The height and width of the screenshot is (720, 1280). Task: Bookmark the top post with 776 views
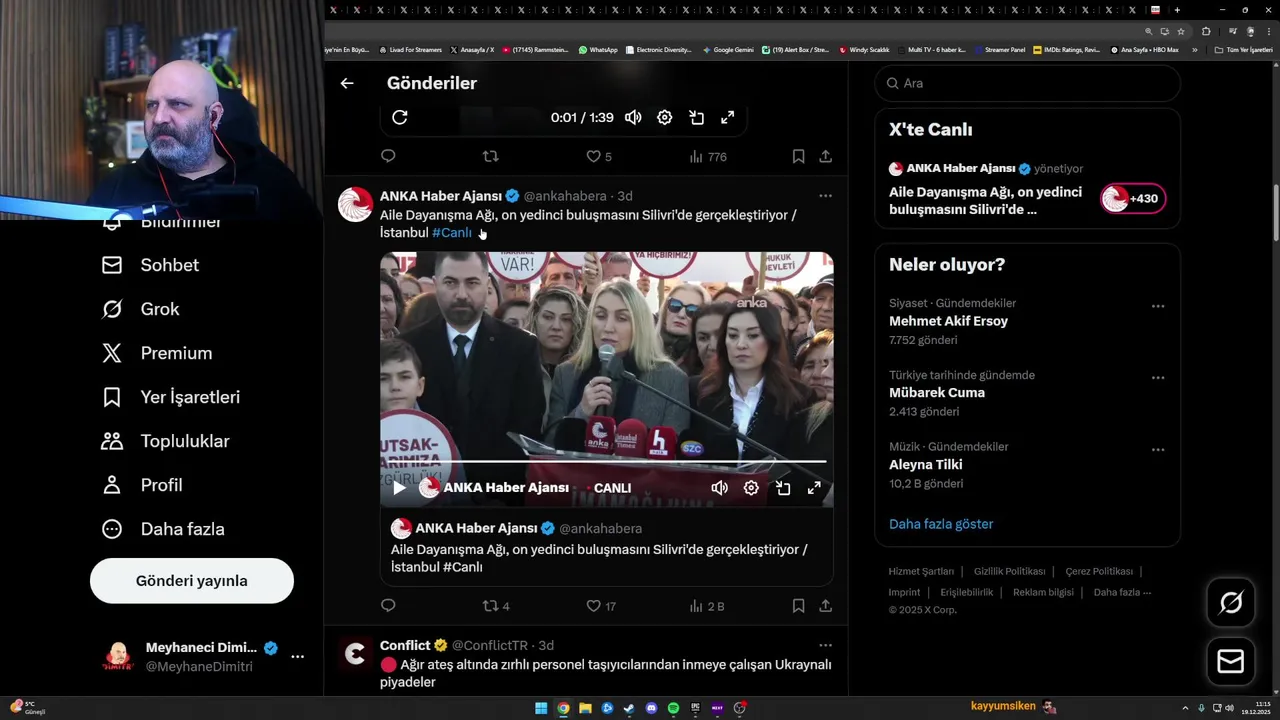798,156
